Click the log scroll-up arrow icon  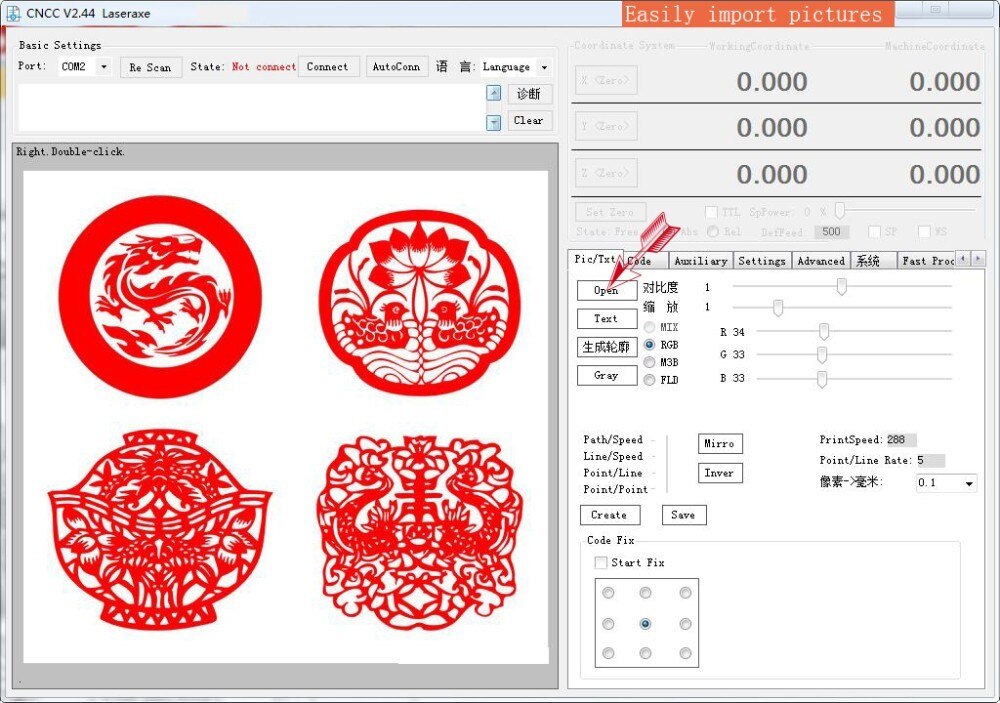click(x=493, y=93)
